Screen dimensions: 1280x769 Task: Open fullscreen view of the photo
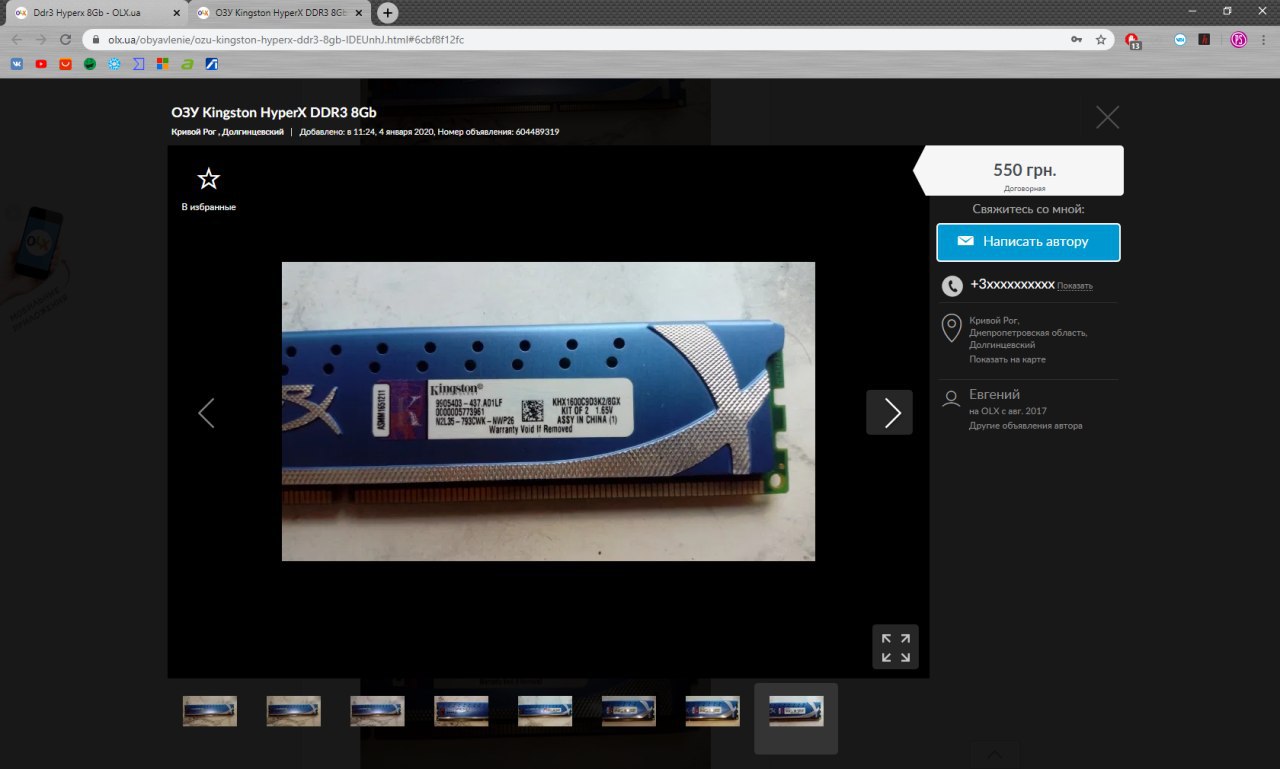tap(895, 647)
